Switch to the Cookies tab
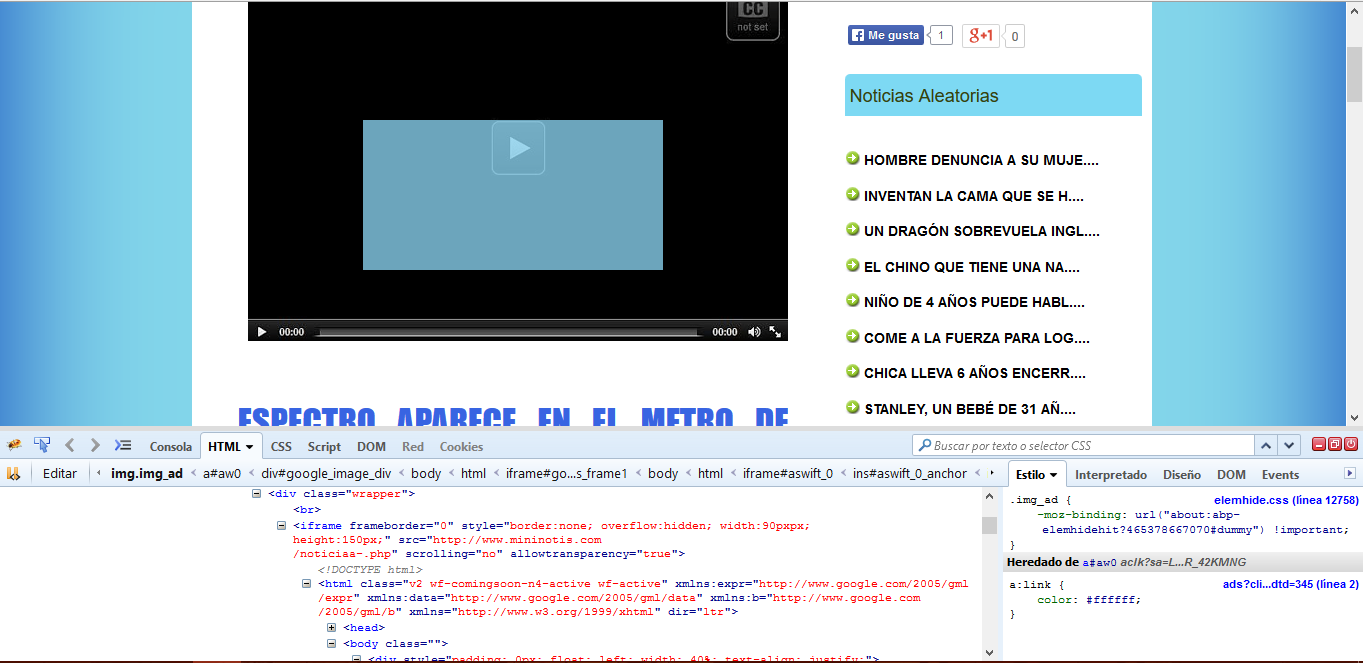 point(461,447)
